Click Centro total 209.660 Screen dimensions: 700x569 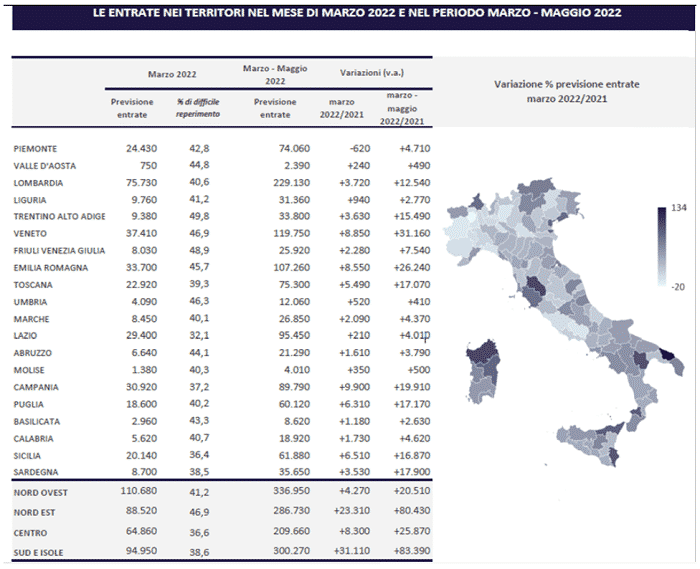[292, 531]
